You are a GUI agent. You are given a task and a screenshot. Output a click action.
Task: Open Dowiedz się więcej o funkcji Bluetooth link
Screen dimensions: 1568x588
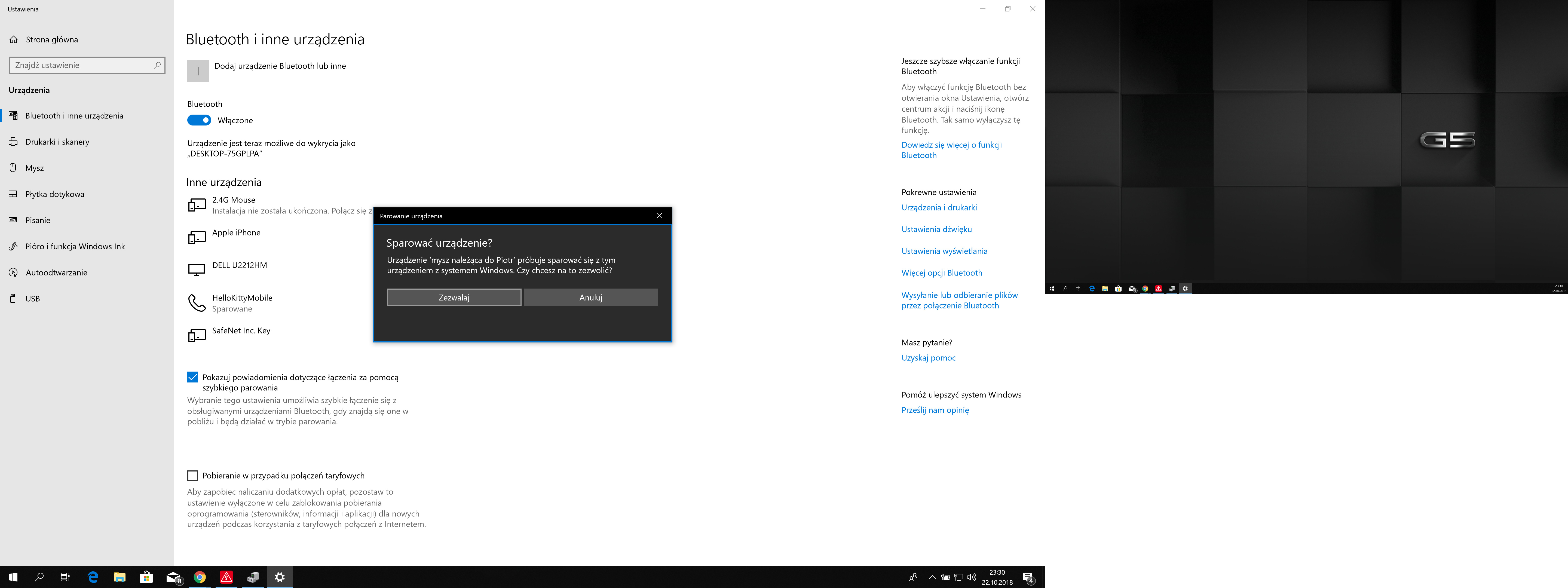point(951,150)
